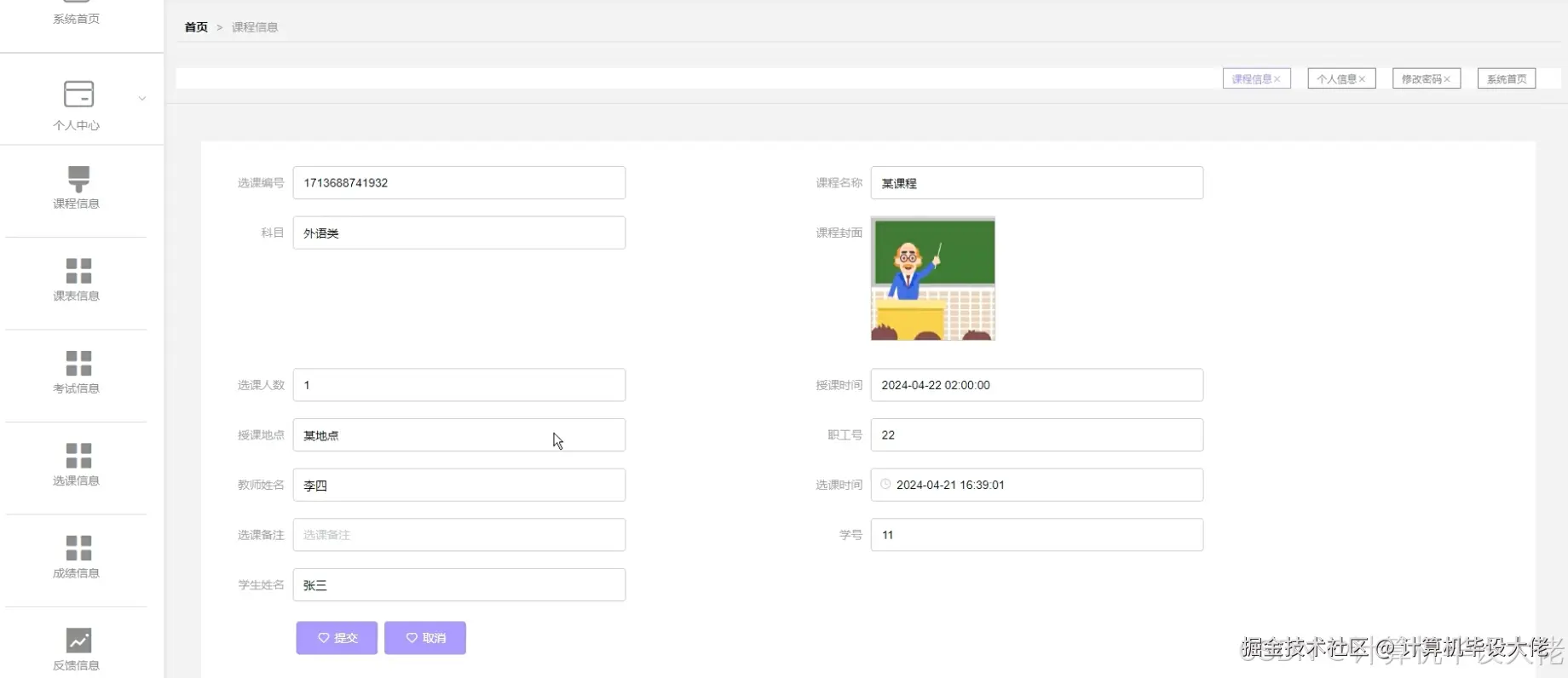Cancel form with 取消 button
Image resolution: width=1568 pixels, height=678 pixels.
point(425,638)
